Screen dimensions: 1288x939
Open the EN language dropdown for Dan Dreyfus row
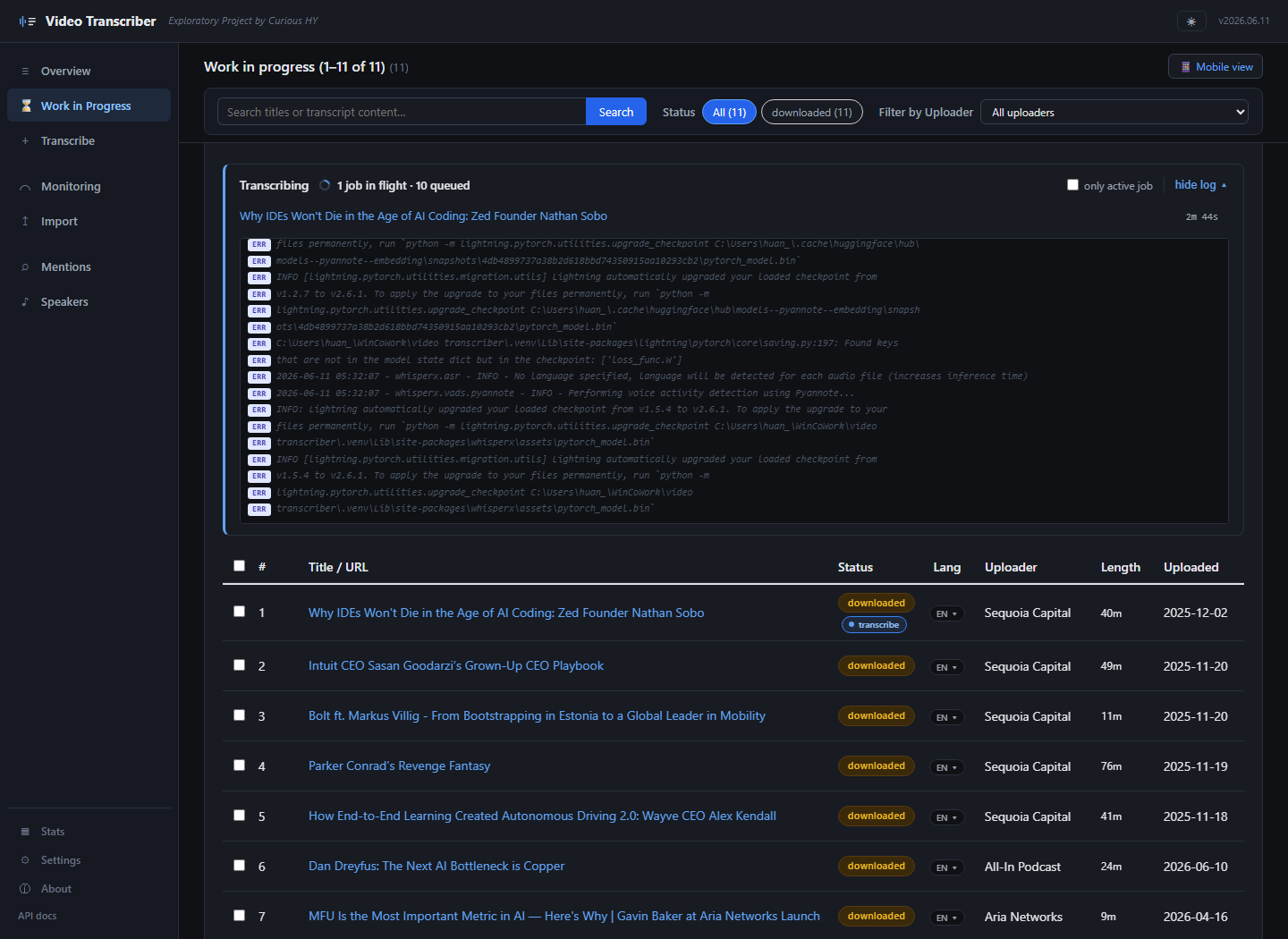click(x=947, y=867)
